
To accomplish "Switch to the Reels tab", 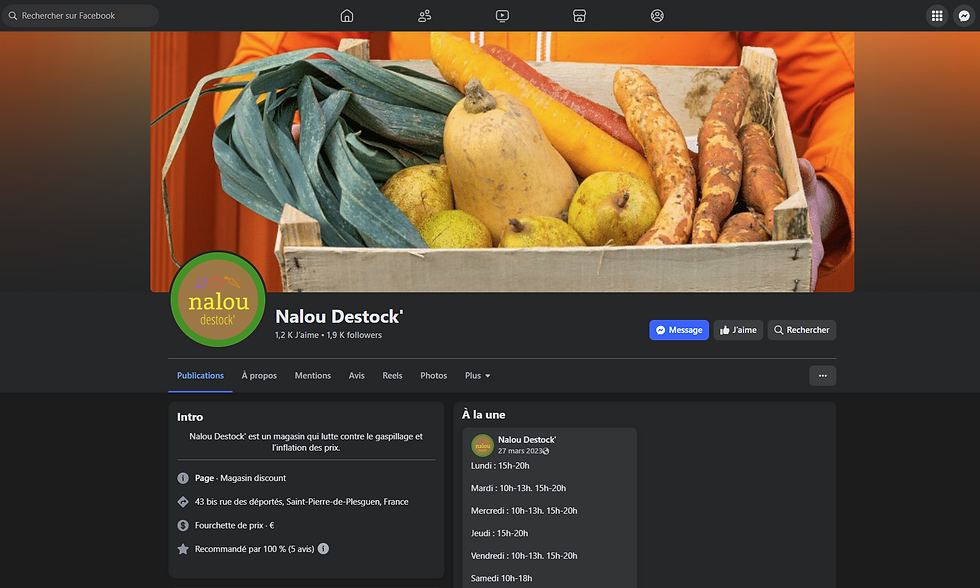I will (392, 376).
